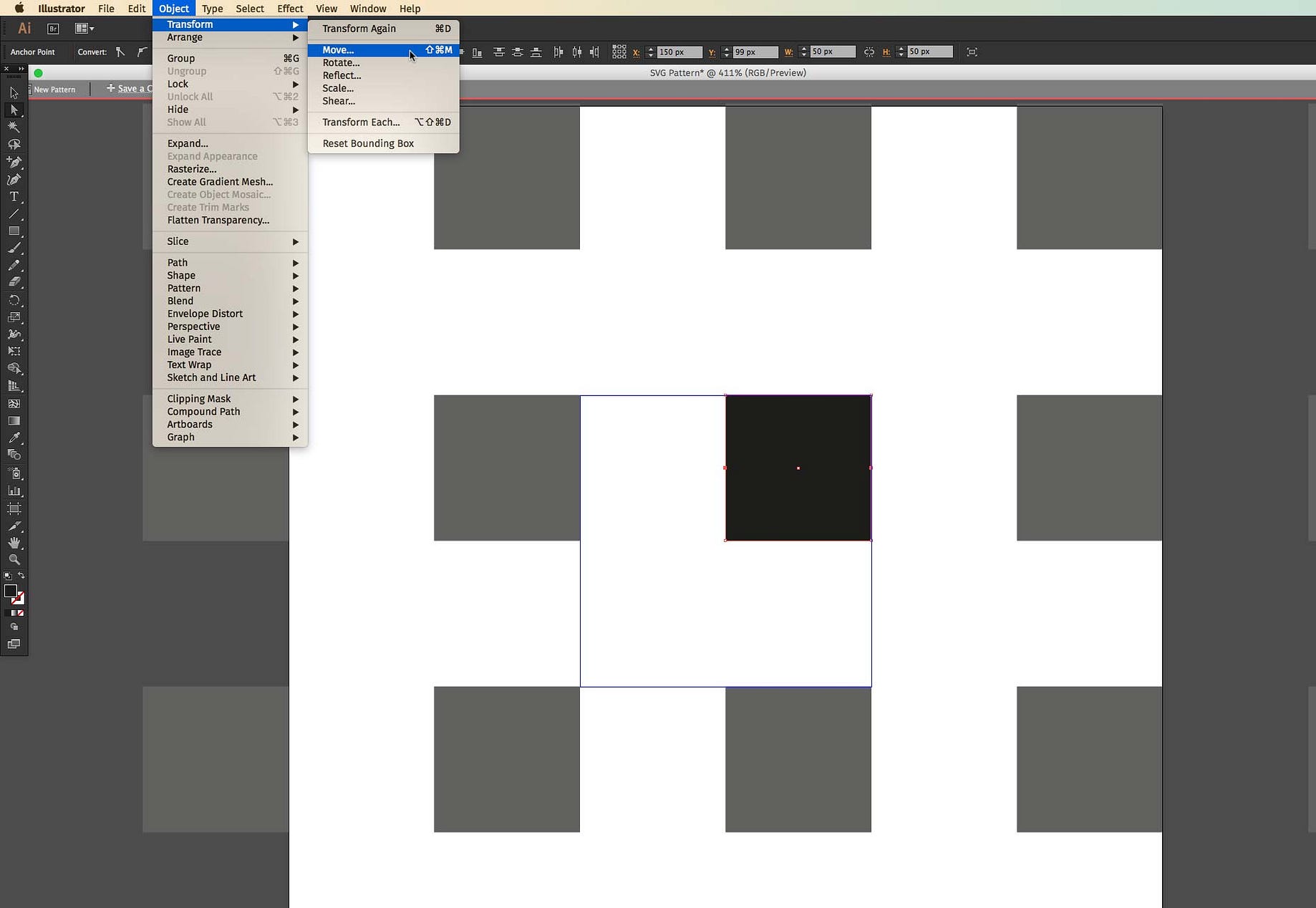Open the Adobe Bridge button
Screen dimensions: 1316x908
point(53,29)
